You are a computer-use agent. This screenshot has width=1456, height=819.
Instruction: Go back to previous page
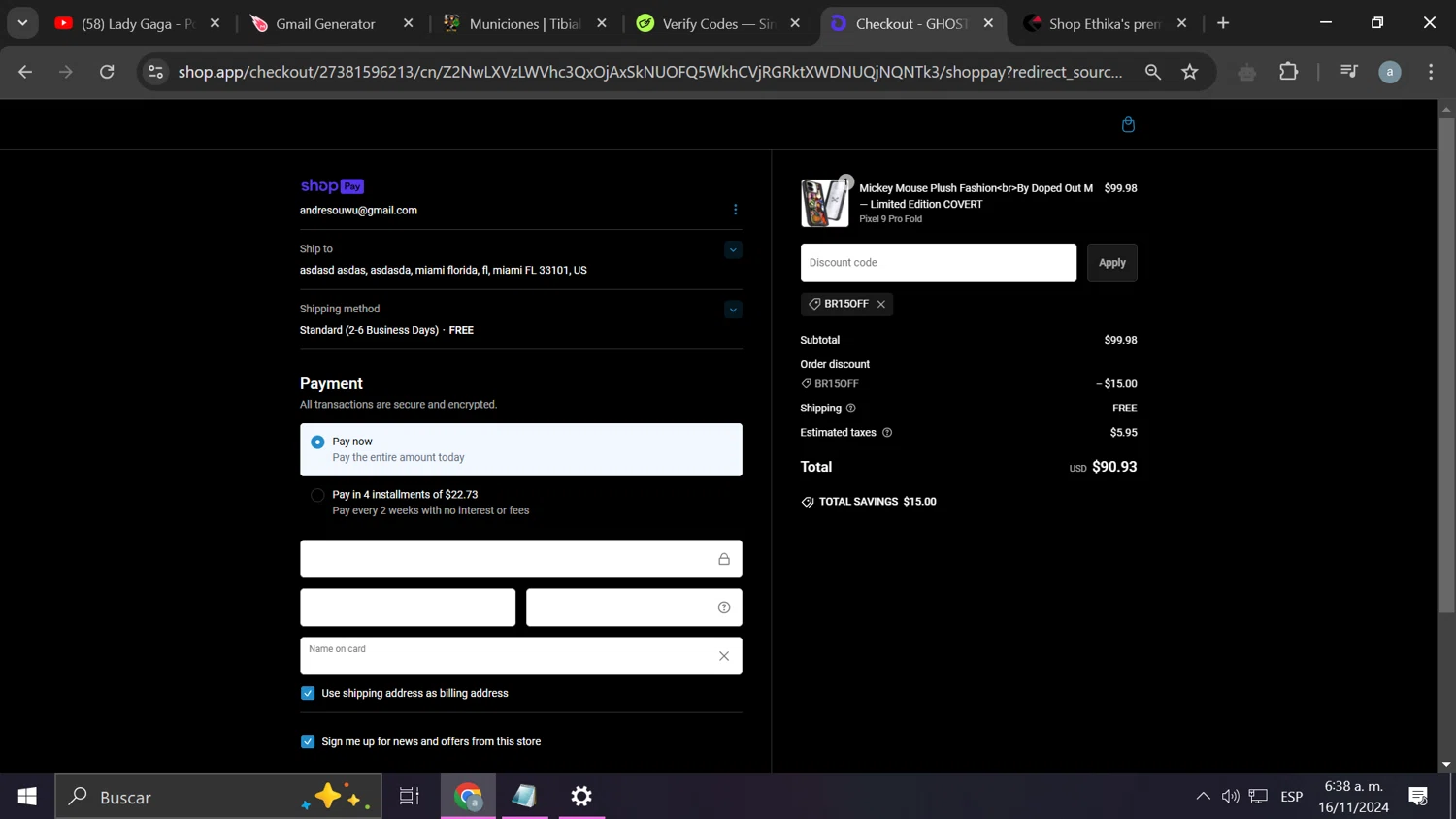(25, 72)
